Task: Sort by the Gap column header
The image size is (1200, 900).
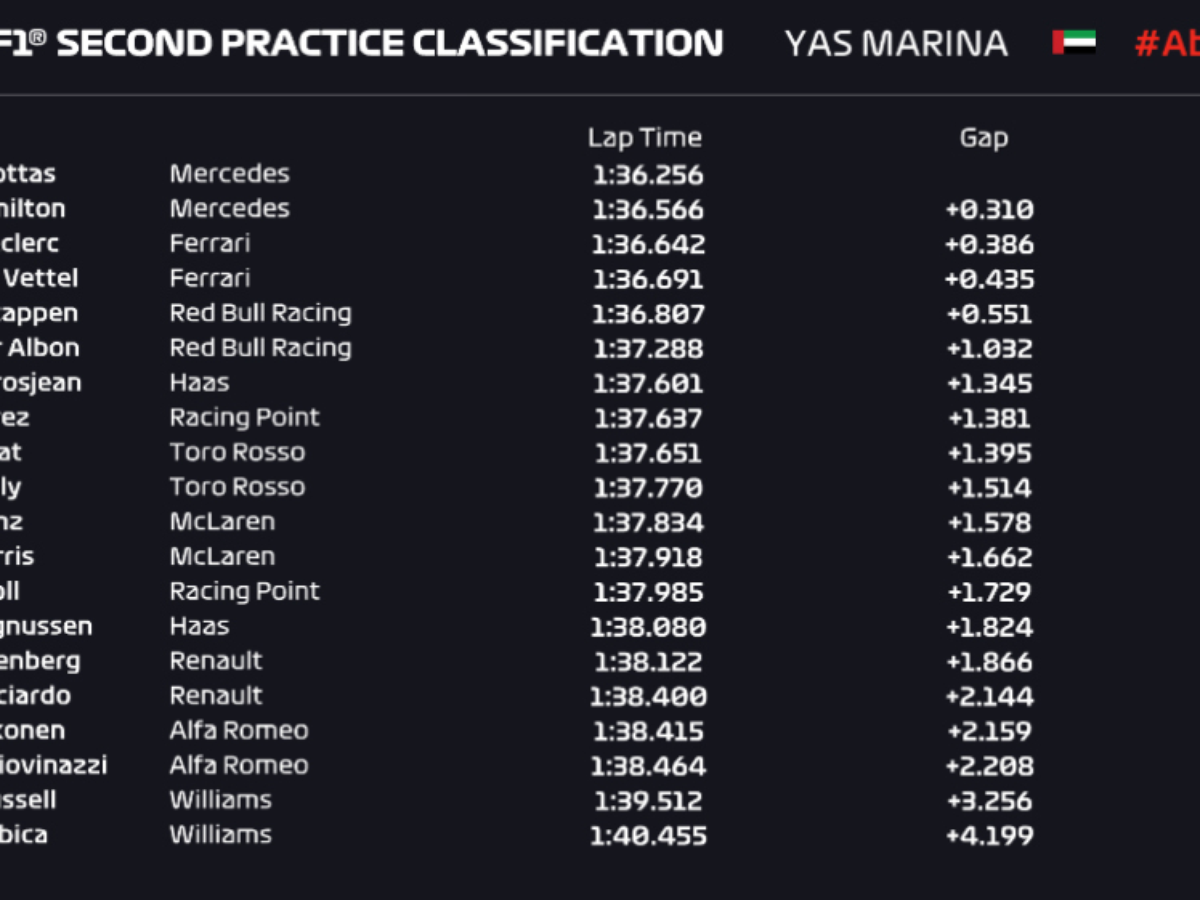Action: (x=984, y=138)
